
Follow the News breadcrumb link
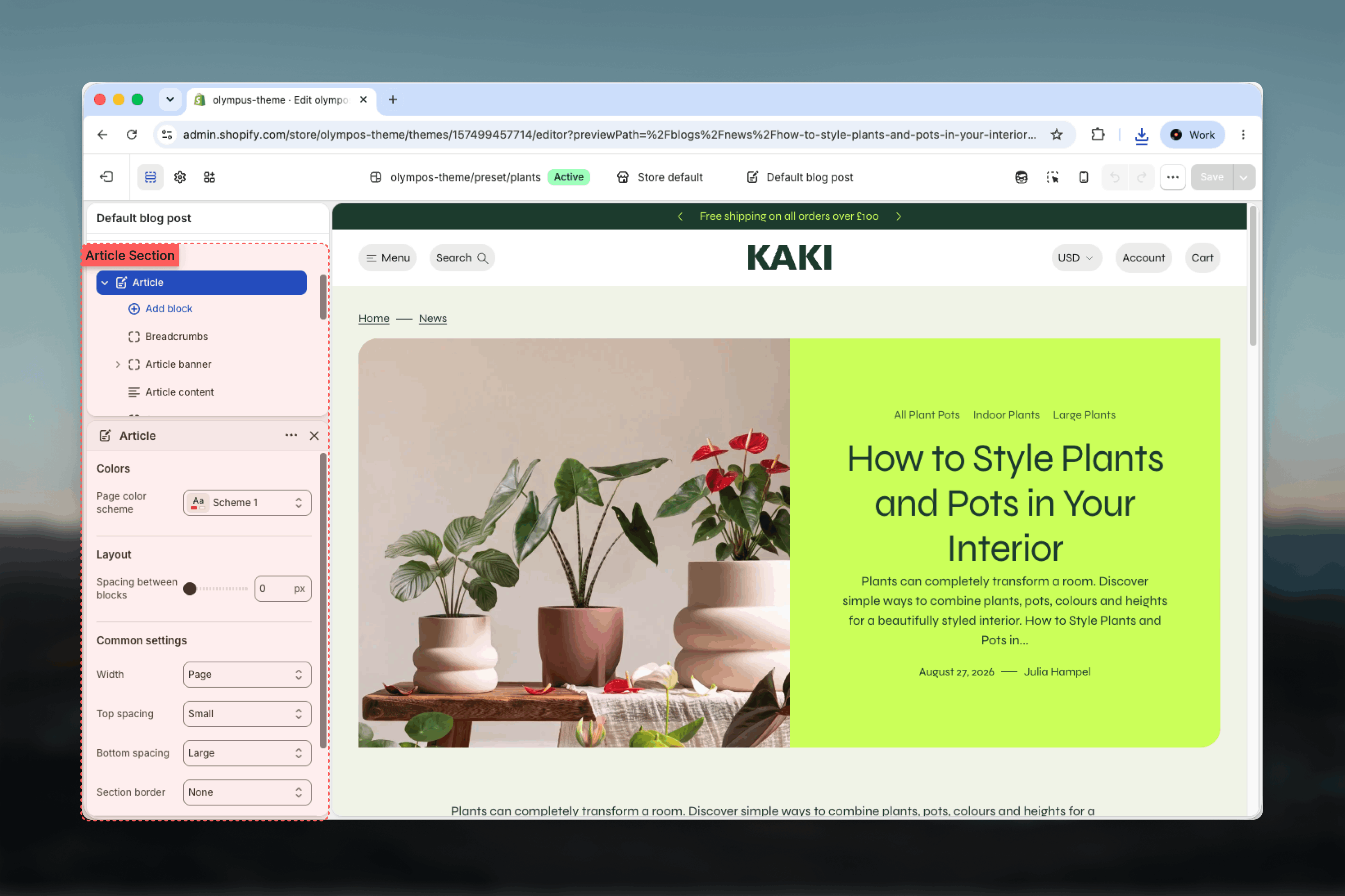point(433,318)
